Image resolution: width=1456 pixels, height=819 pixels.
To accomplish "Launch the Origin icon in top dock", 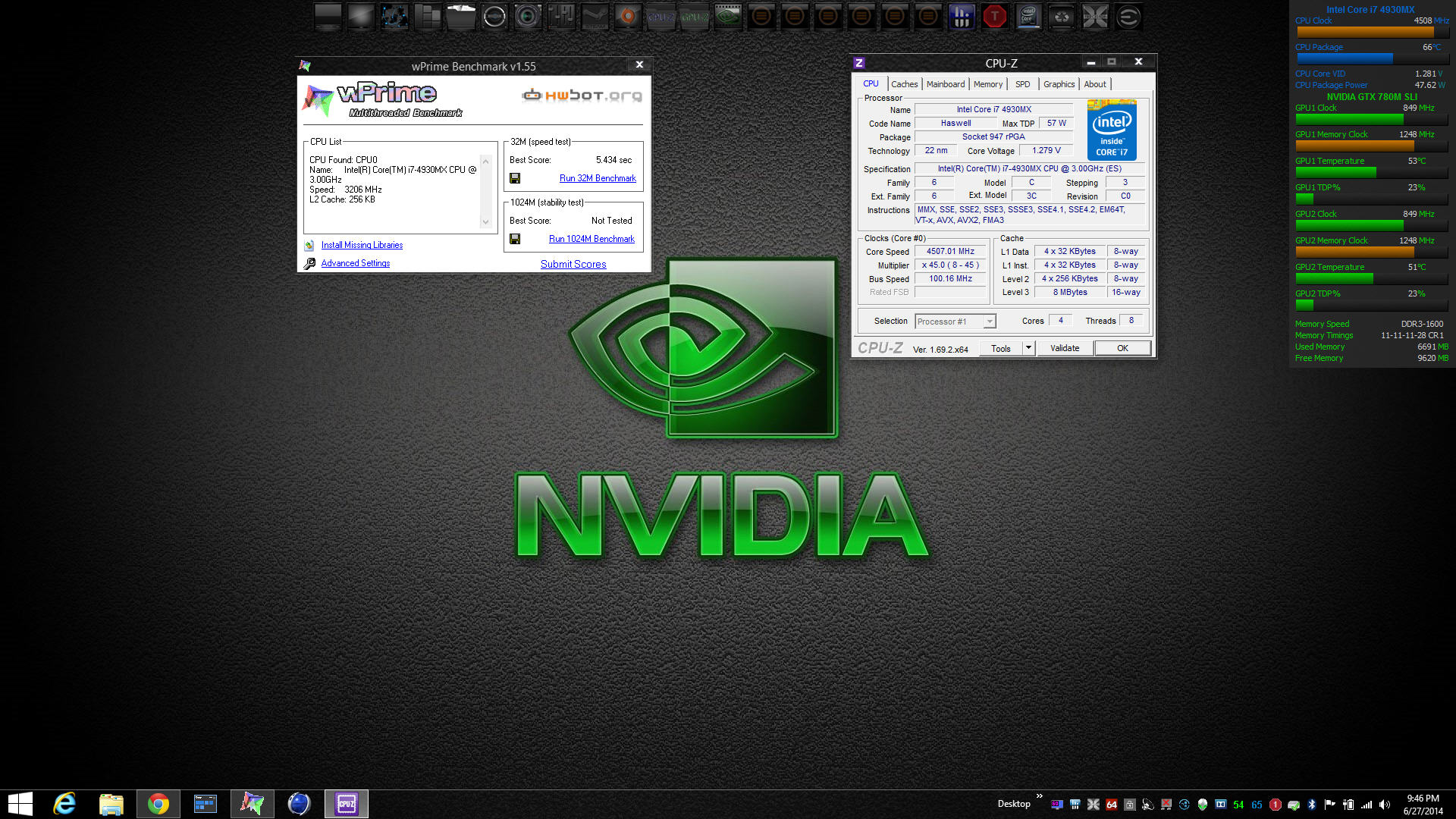I will tap(628, 17).
